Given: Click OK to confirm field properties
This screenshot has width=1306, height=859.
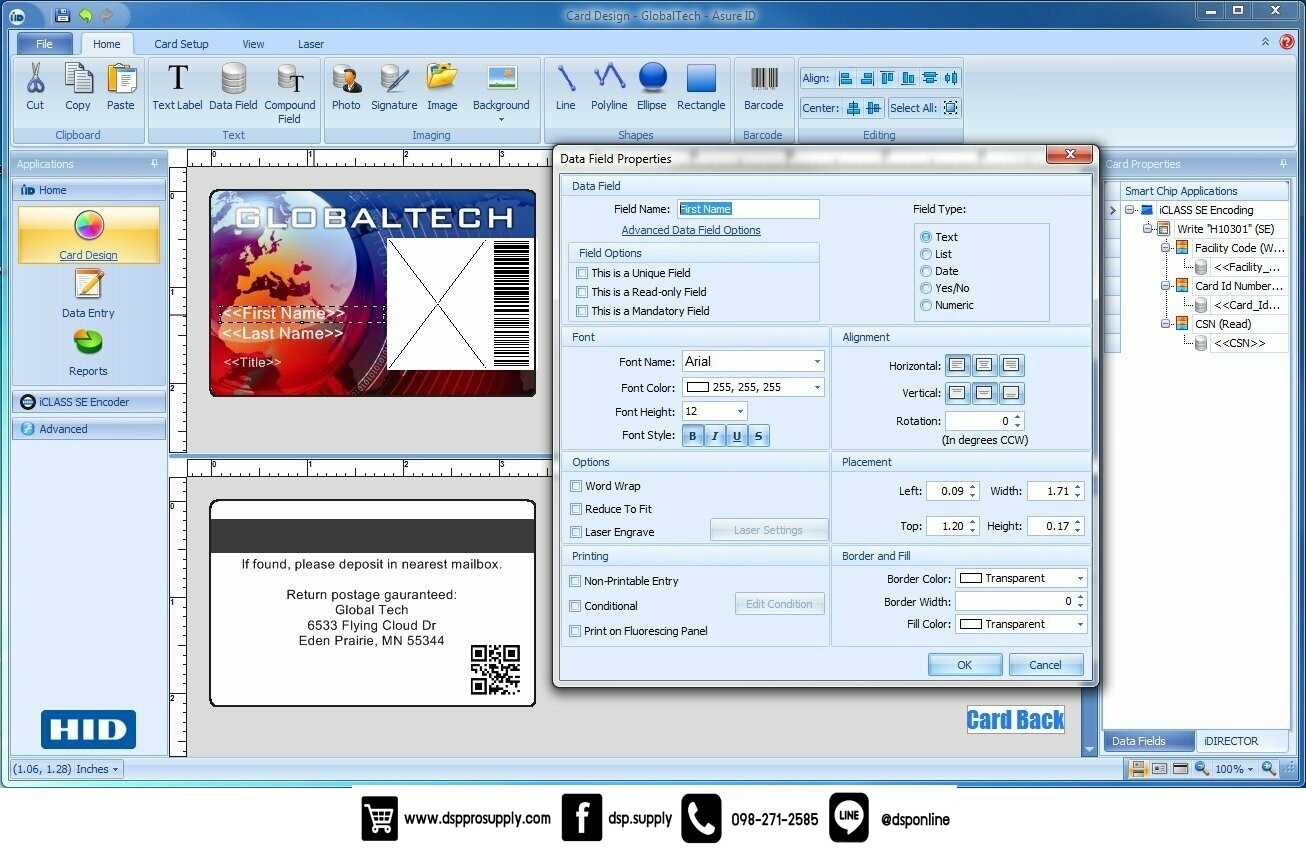Looking at the screenshot, I should click(964, 664).
